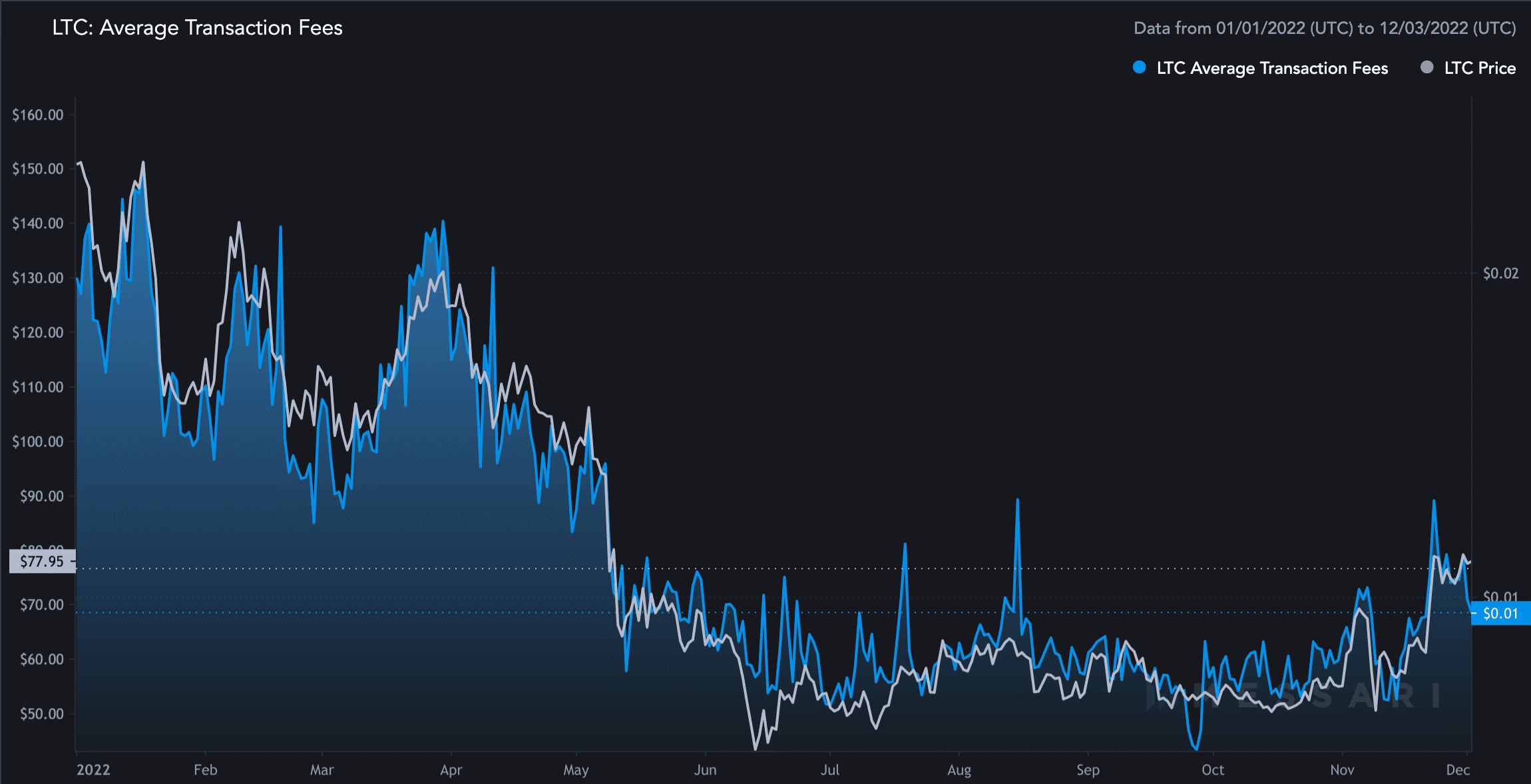1531x784 pixels.
Task: Click the Nov x-axis label
Action: click(1342, 770)
